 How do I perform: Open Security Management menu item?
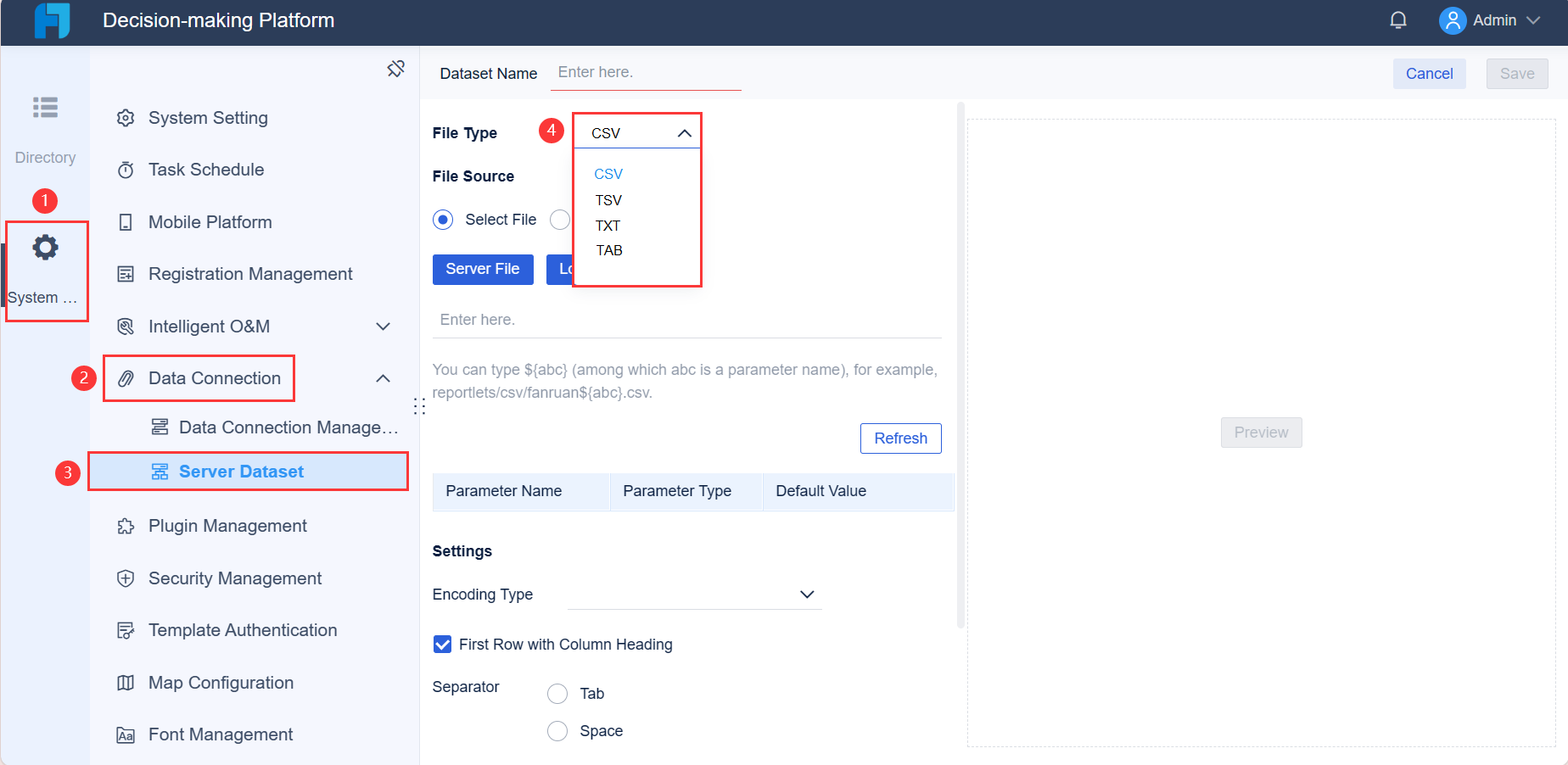click(235, 578)
